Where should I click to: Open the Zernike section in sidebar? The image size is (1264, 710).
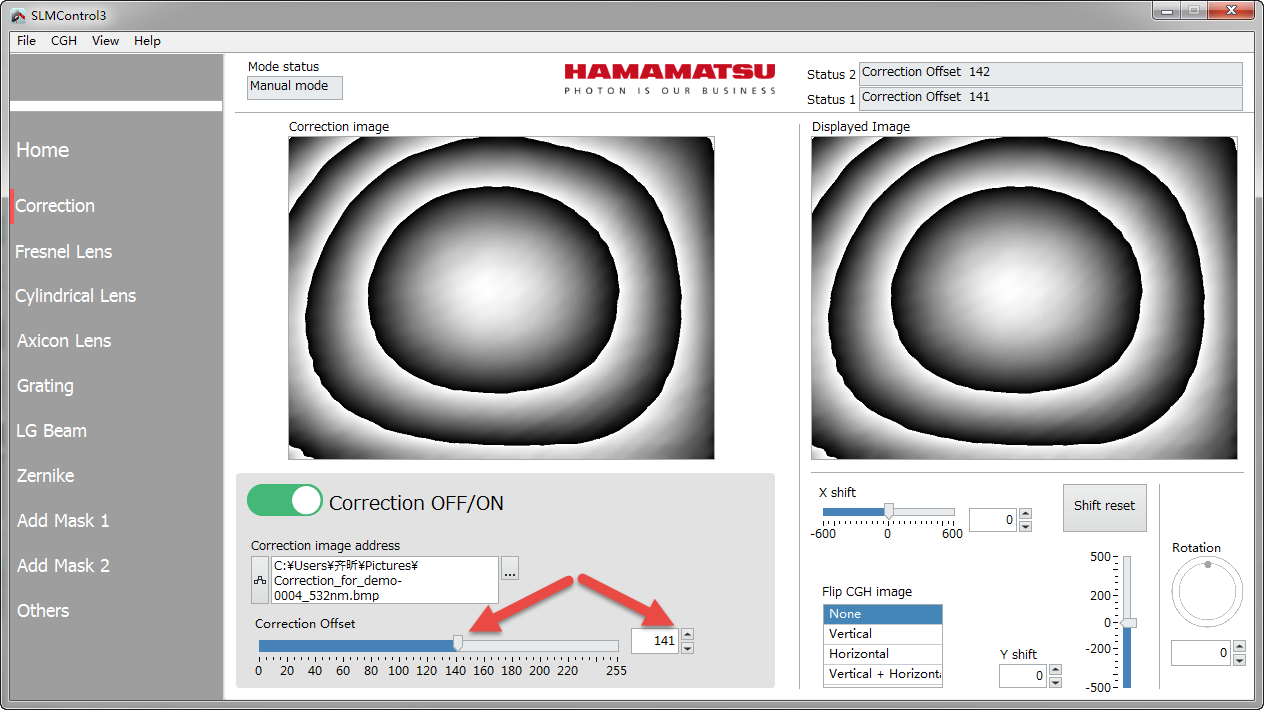(46, 476)
